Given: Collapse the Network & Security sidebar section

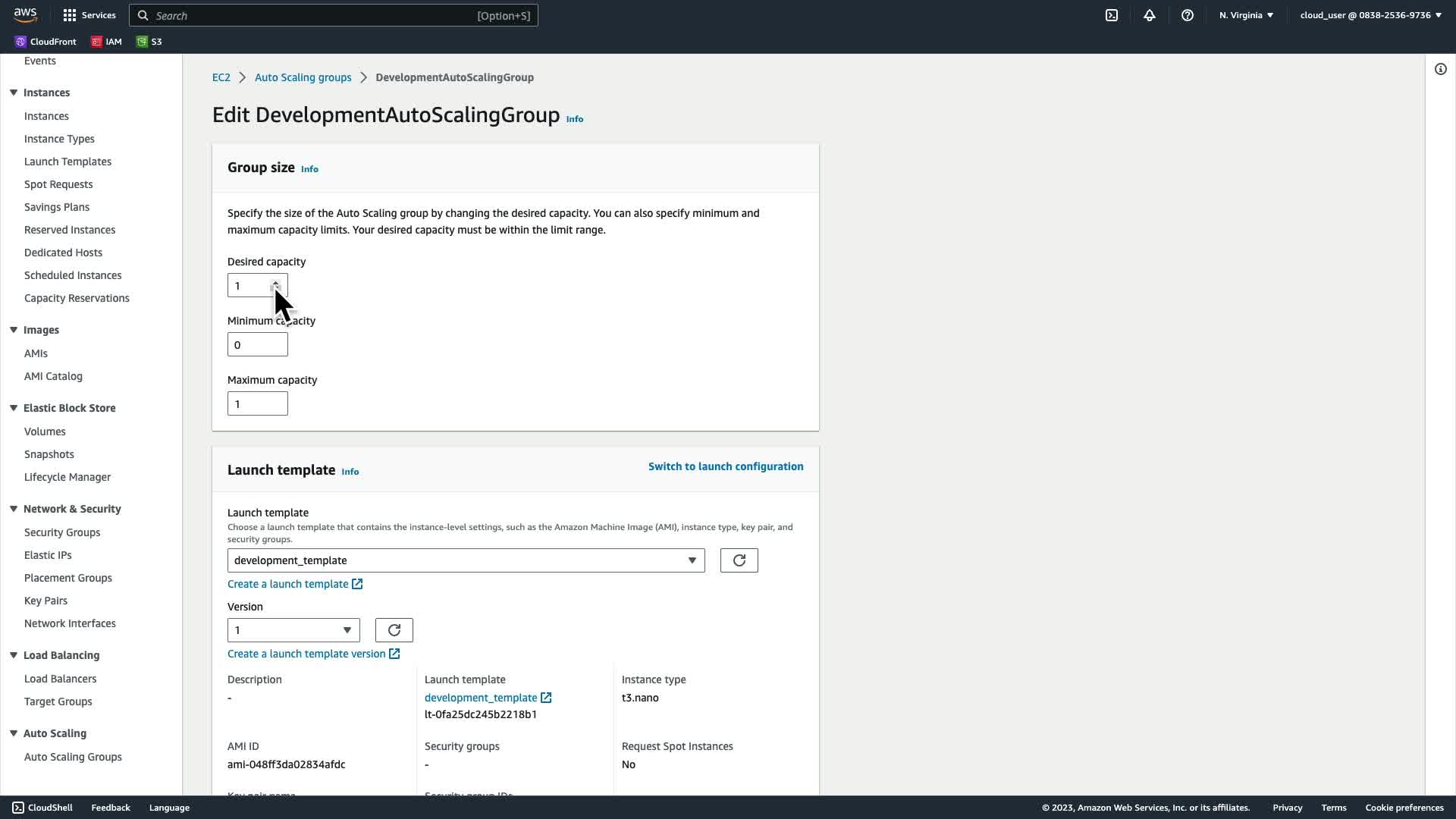Looking at the screenshot, I should click(x=14, y=509).
